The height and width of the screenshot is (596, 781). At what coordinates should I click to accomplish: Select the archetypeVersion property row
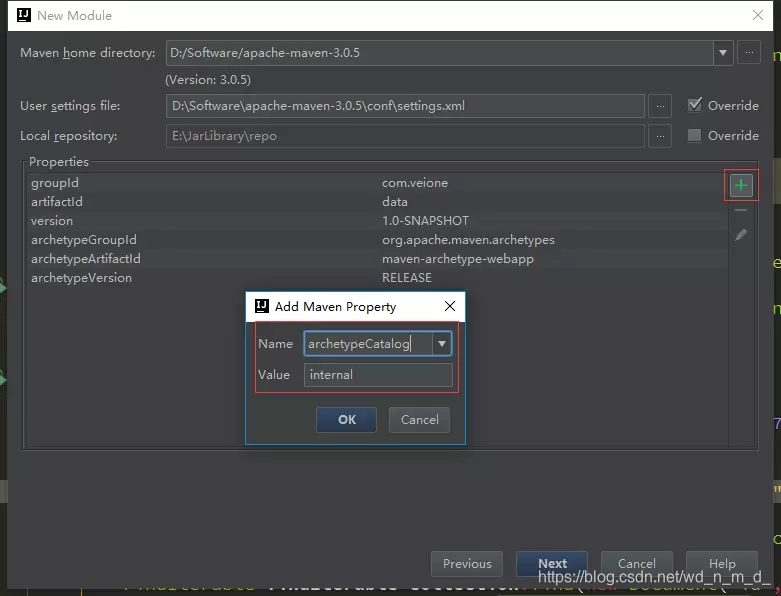[377, 277]
